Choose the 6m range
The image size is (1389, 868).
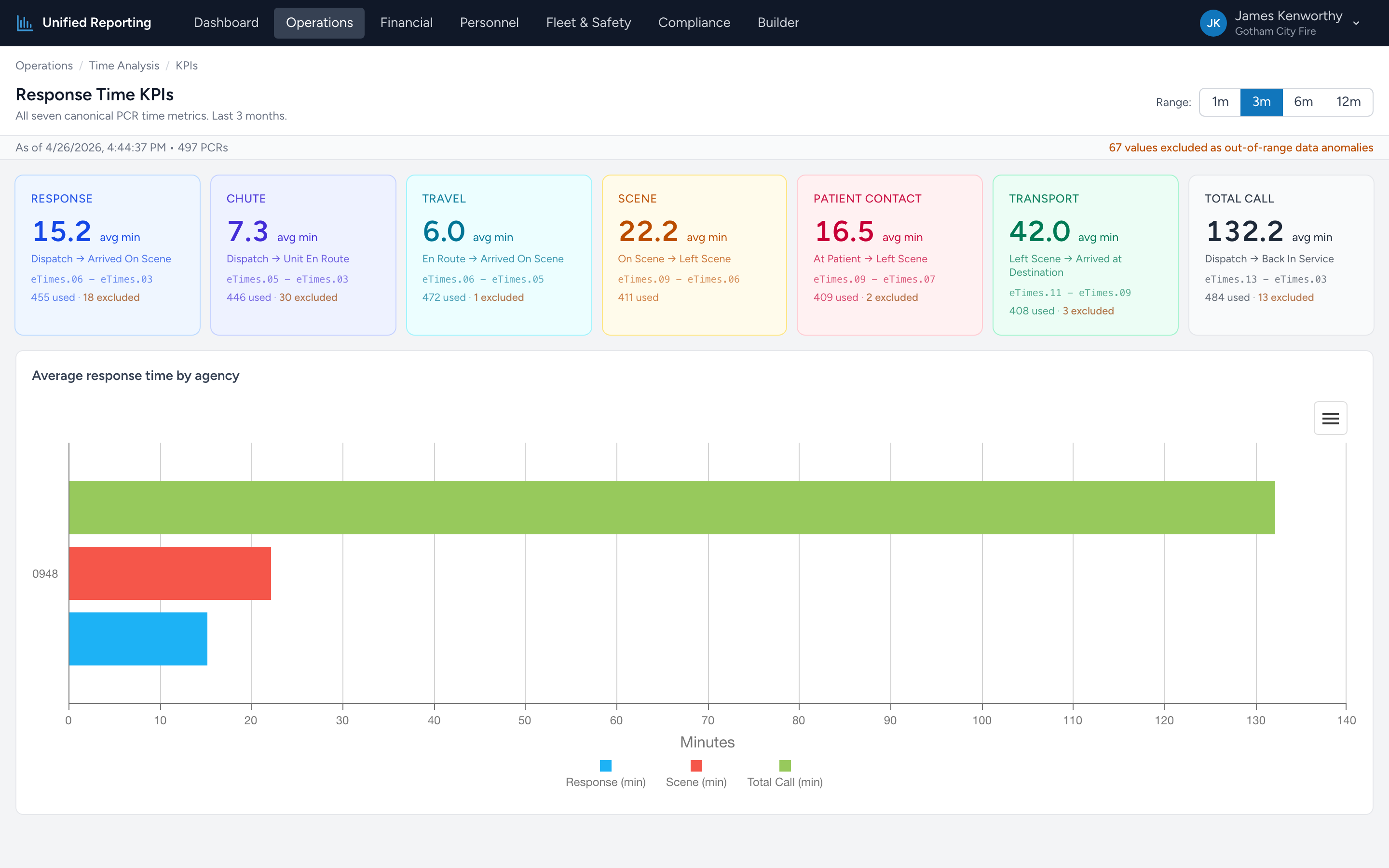[1303, 102]
